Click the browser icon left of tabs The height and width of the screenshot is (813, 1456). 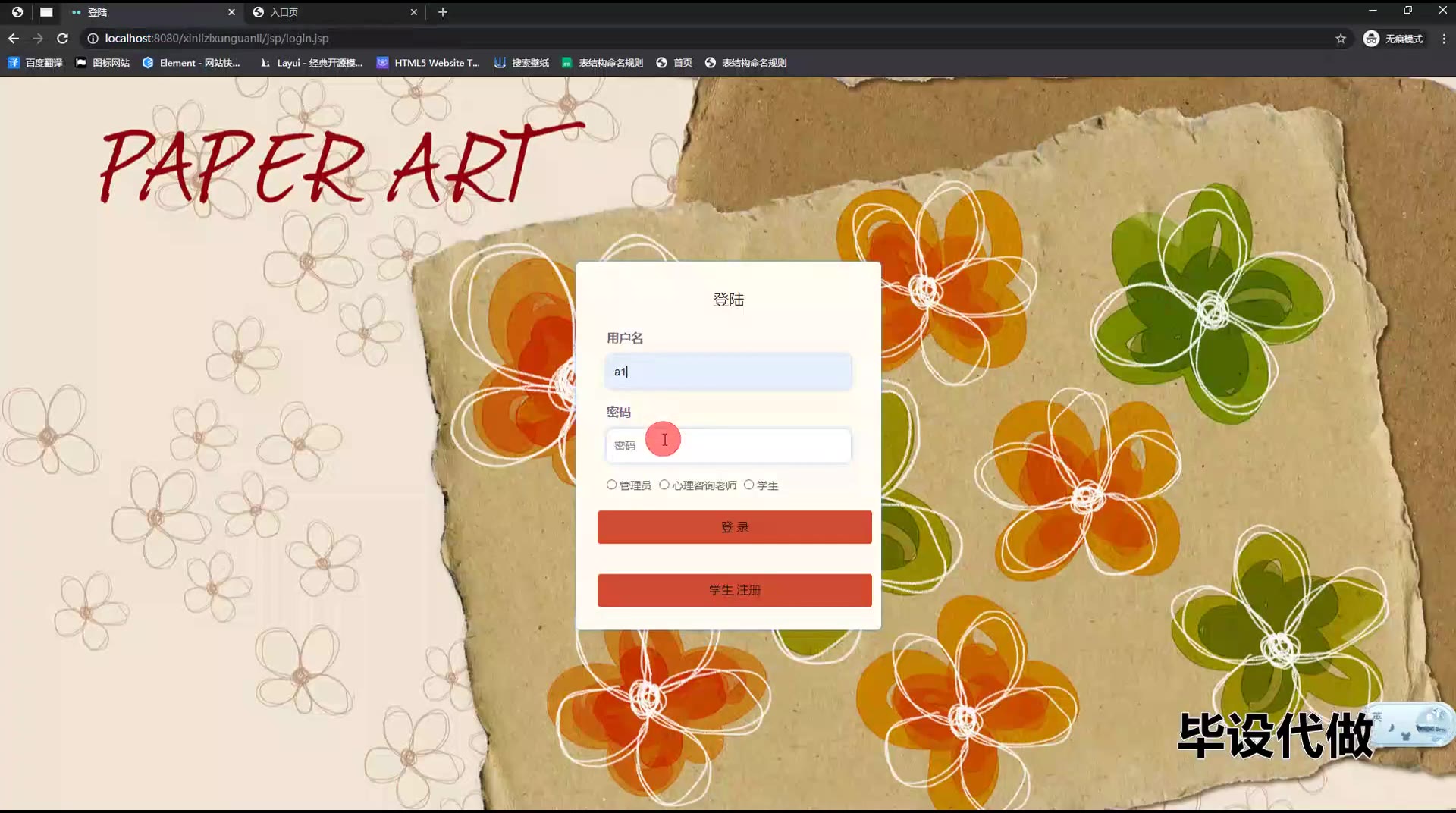point(17,12)
